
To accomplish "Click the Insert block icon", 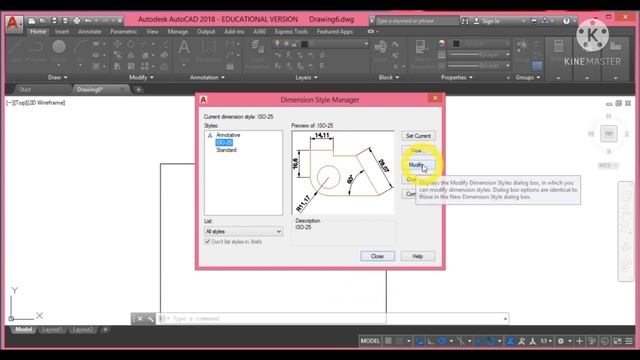I will click(380, 50).
